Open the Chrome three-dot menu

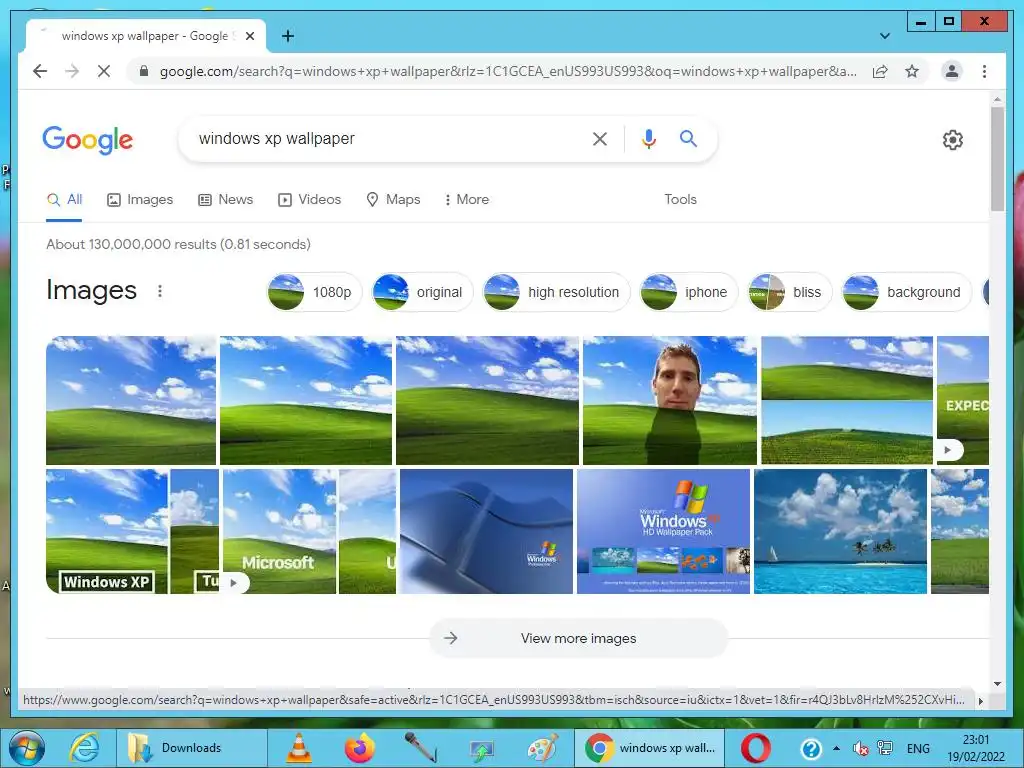984,71
